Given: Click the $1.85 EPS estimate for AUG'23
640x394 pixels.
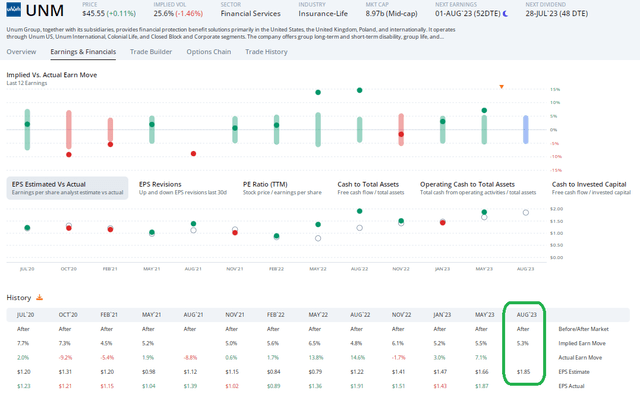Looking at the screenshot, I should tap(523, 372).
